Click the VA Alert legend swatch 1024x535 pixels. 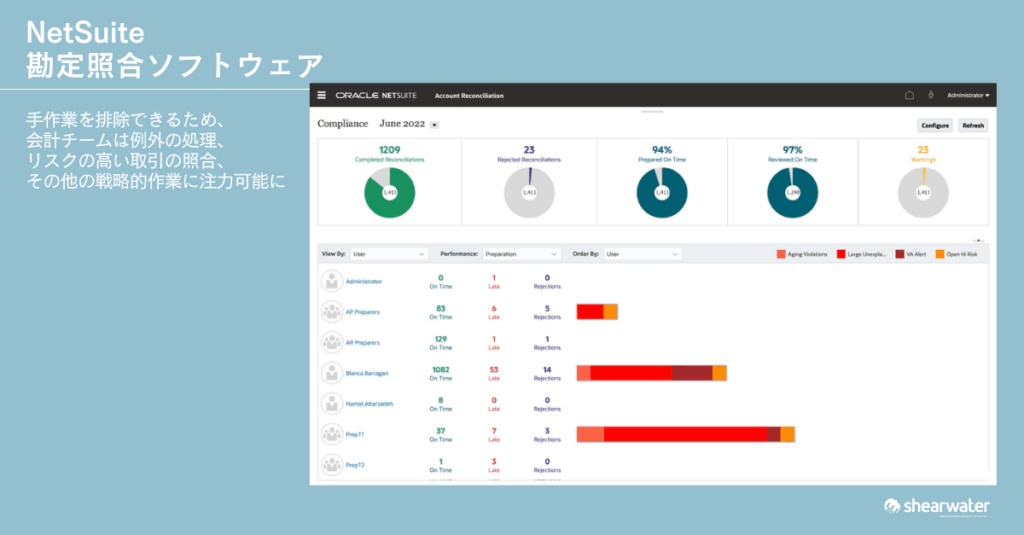(x=900, y=254)
